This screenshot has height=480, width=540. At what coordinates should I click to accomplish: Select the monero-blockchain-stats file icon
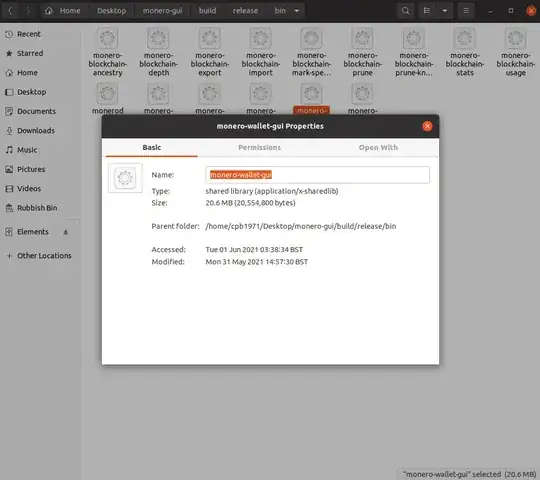(465, 38)
